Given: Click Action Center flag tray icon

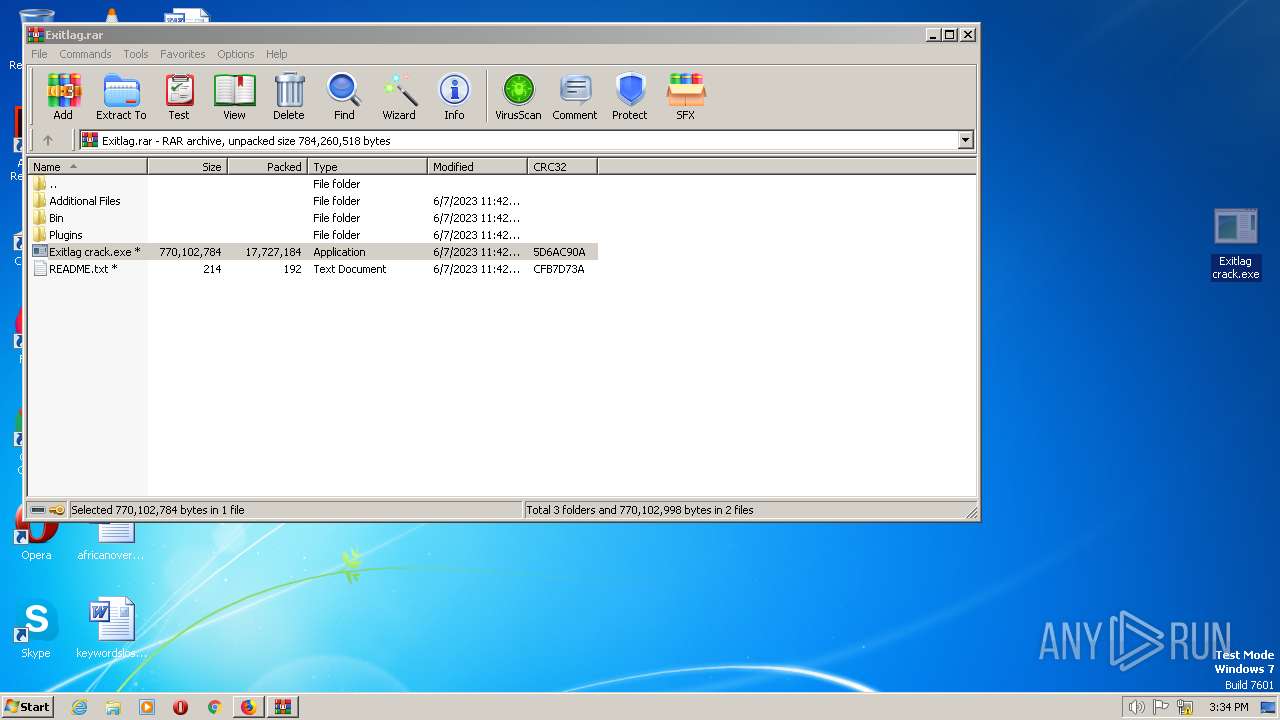Looking at the screenshot, I should pyautogui.click(x=1162, y=707).
